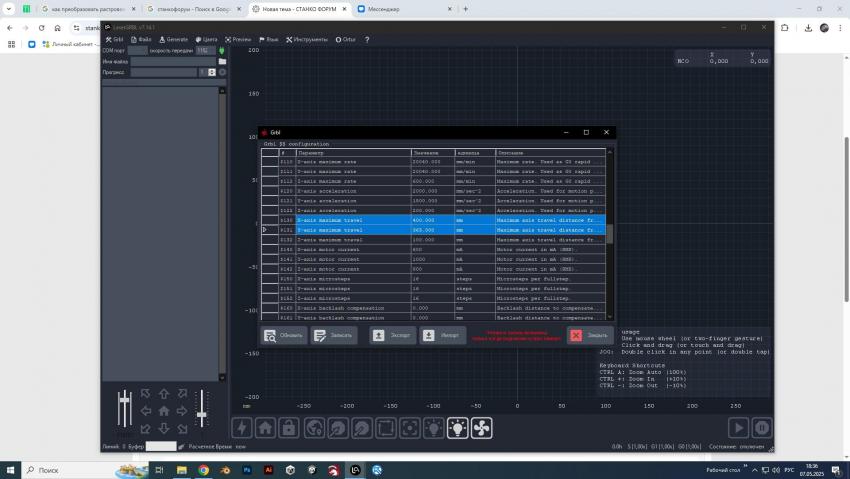Screen dimensions: 850x479
Task: Open the Grbl menu in LaserGRBL
Action: (x=115, y=40)
